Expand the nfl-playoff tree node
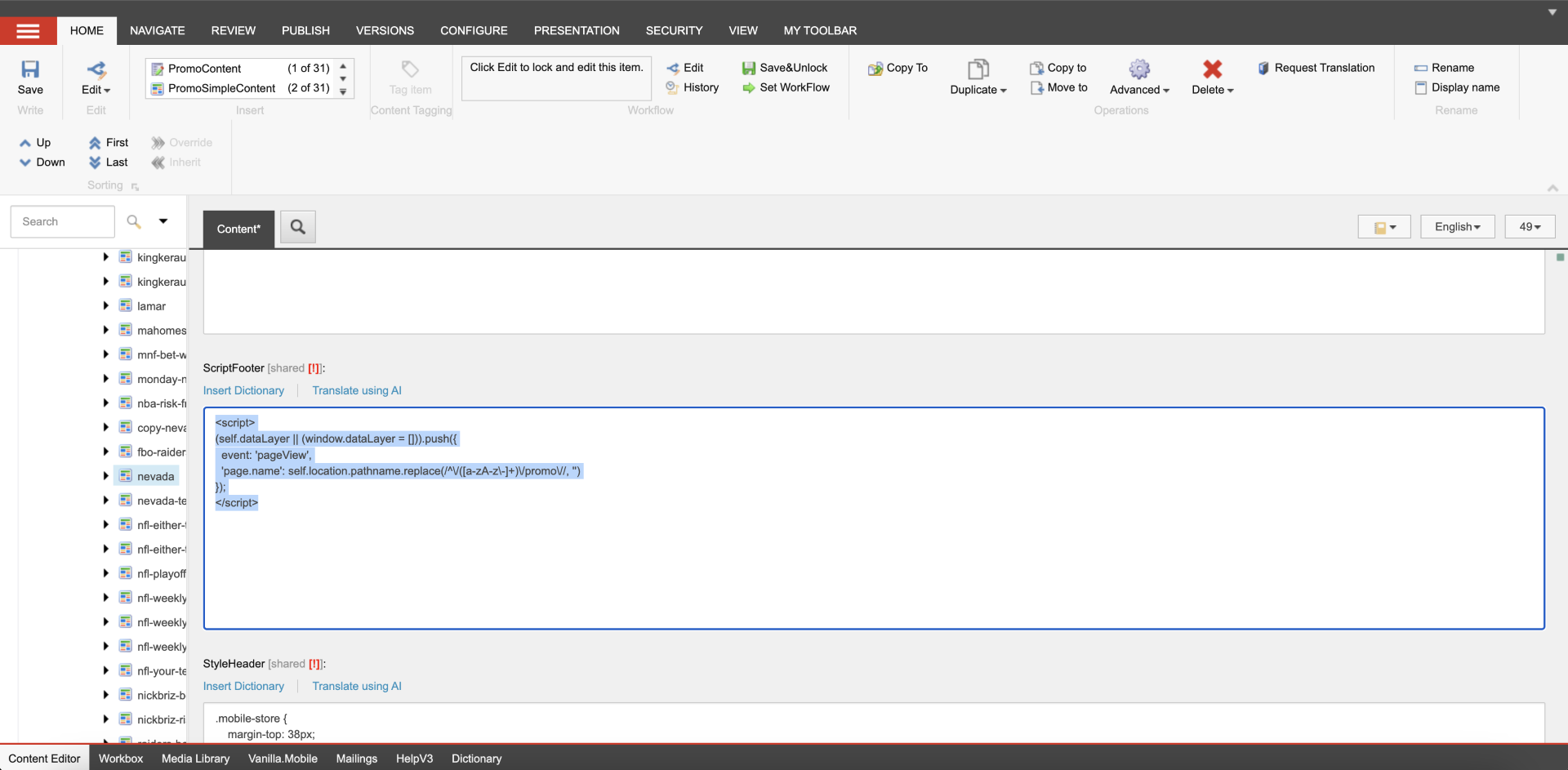This screenshot has width=1568, height=770. coord(105,573)
